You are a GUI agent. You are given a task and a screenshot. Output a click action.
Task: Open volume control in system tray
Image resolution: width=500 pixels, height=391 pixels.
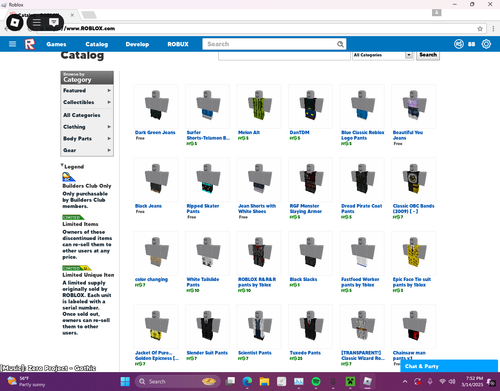click(x=452, y=381)
